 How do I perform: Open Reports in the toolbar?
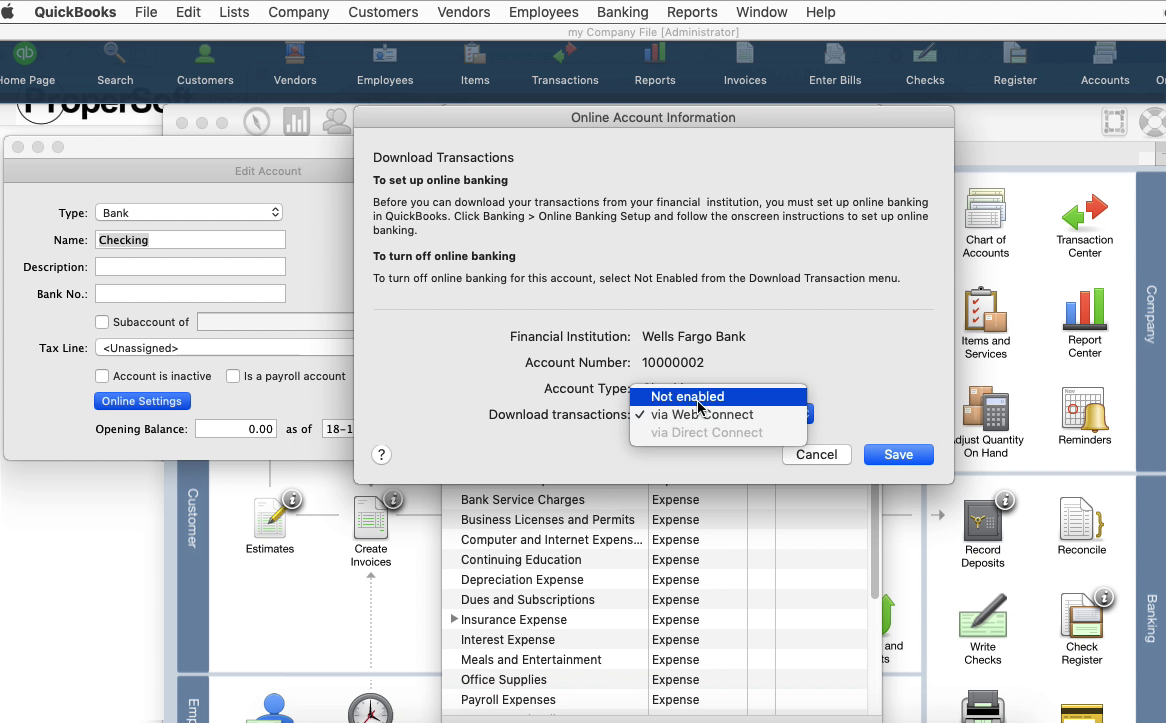(654, 65)
